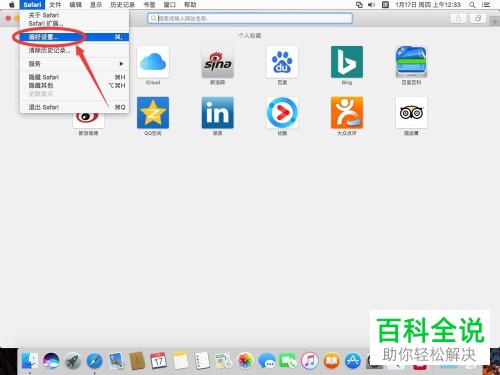Focus the address and search field
500x375 pixels.
click(x=250, y=18)
